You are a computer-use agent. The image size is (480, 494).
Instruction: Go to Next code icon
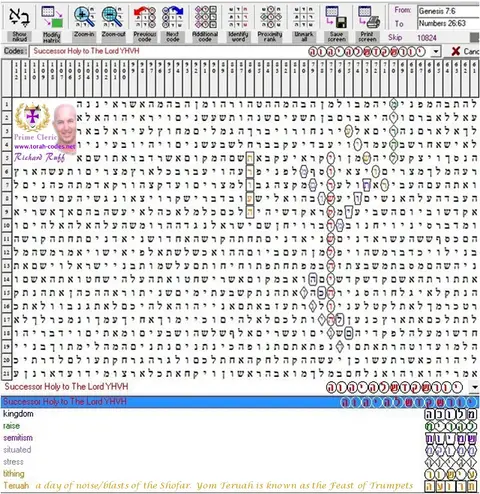coord(173,17)
